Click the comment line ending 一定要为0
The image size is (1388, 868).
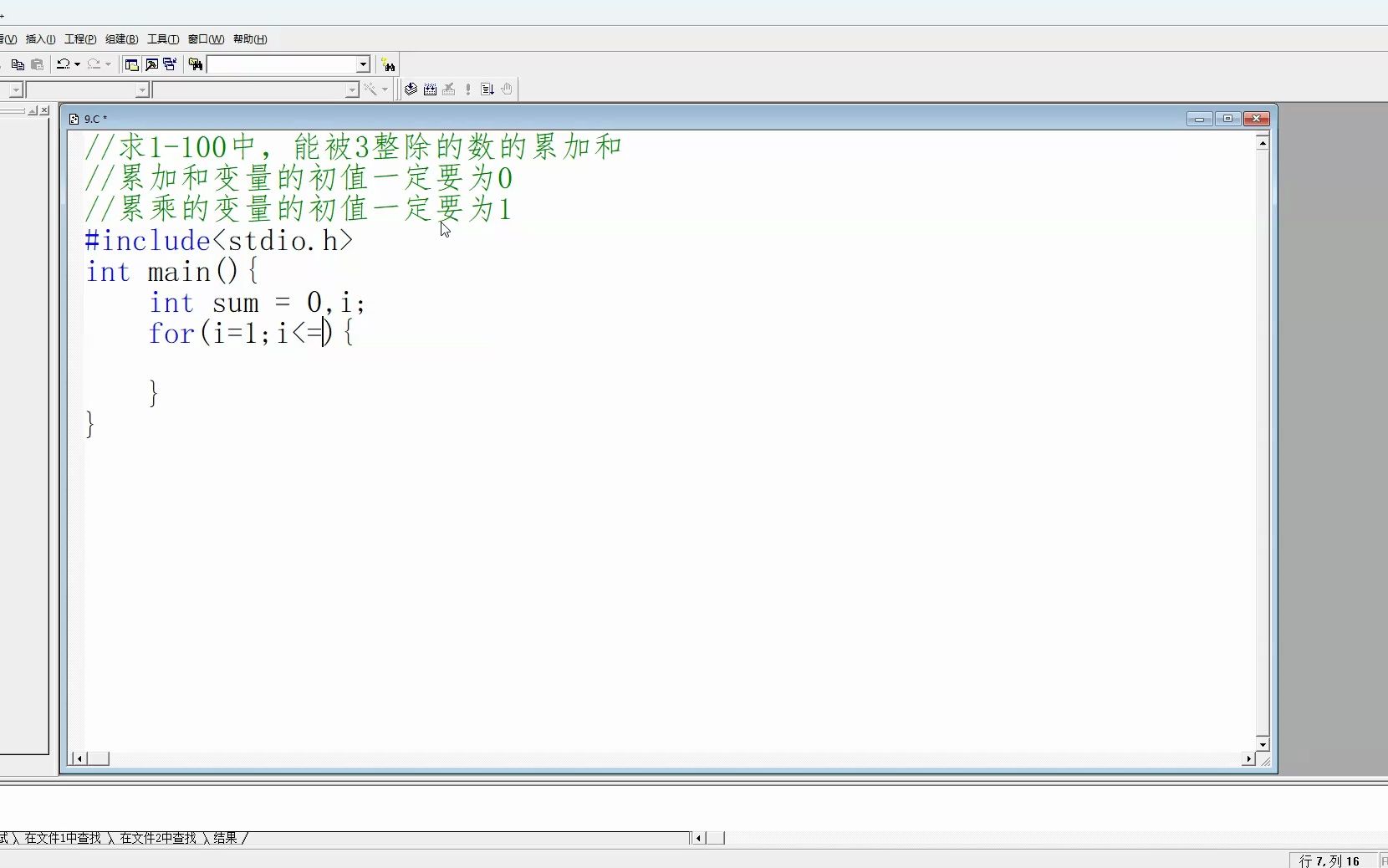click(299, 178)
